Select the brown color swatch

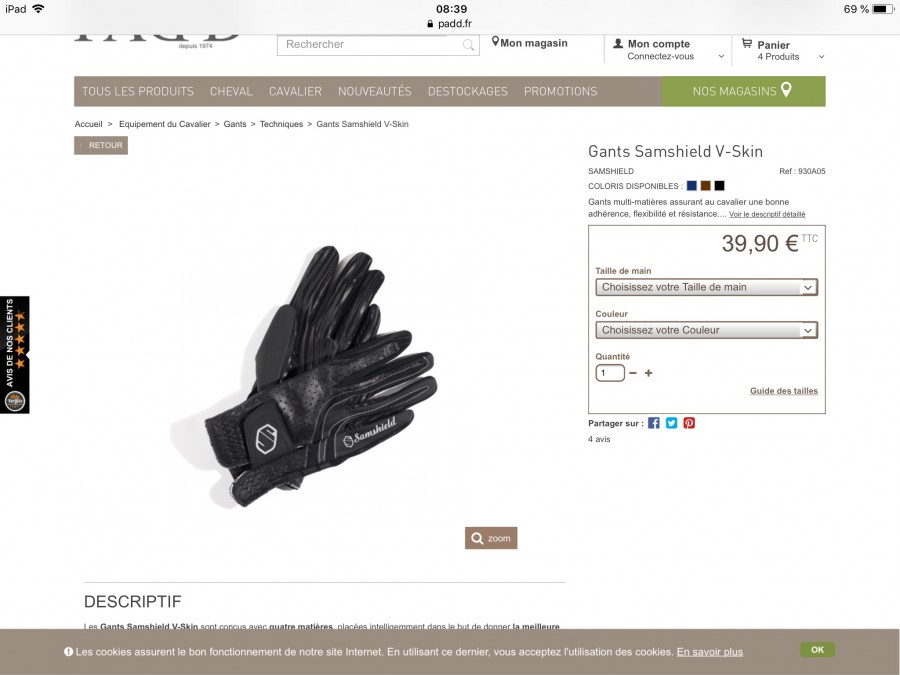pyautogui.click(x=705, y=185)
